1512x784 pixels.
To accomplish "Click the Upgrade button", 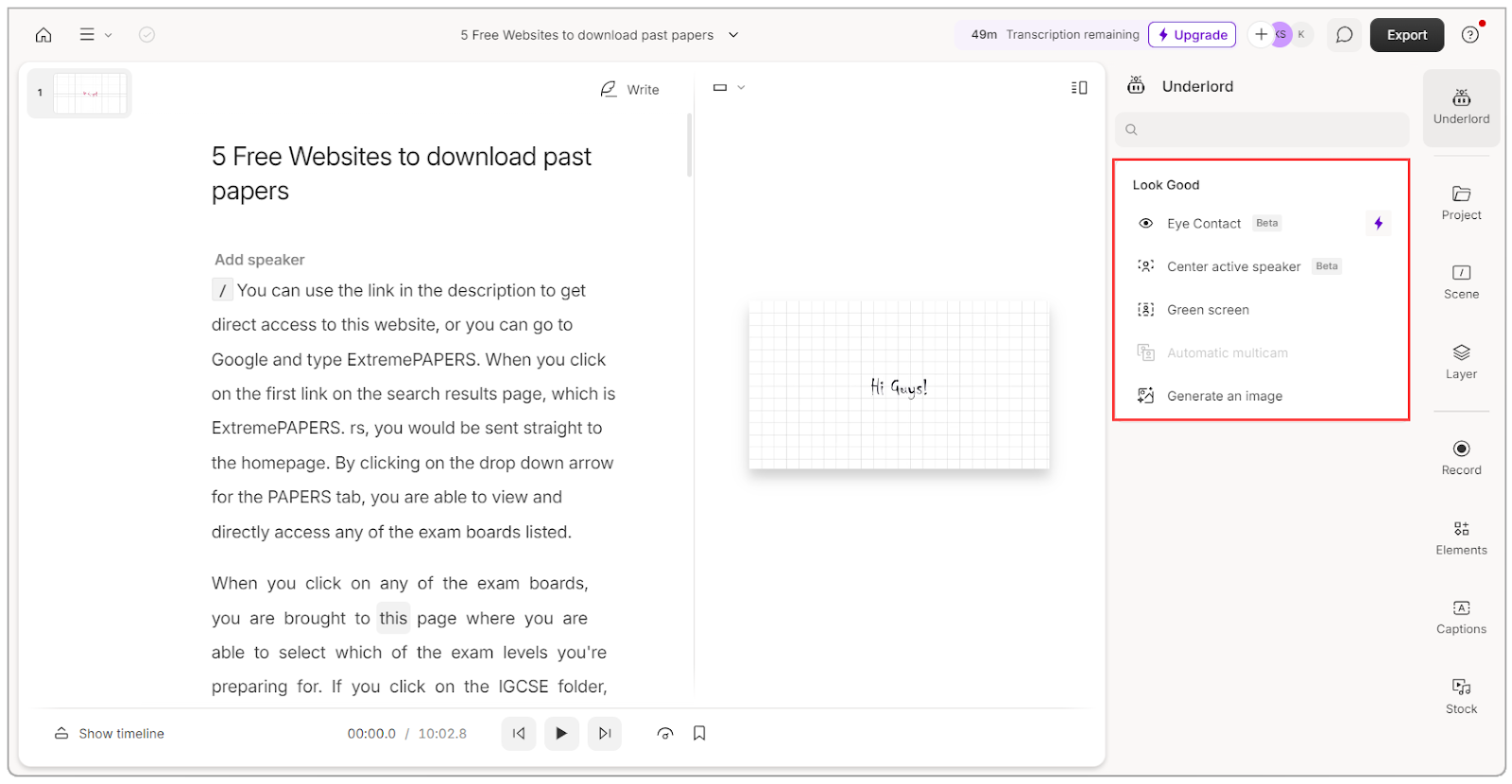I will click(x=1192, y=35).
